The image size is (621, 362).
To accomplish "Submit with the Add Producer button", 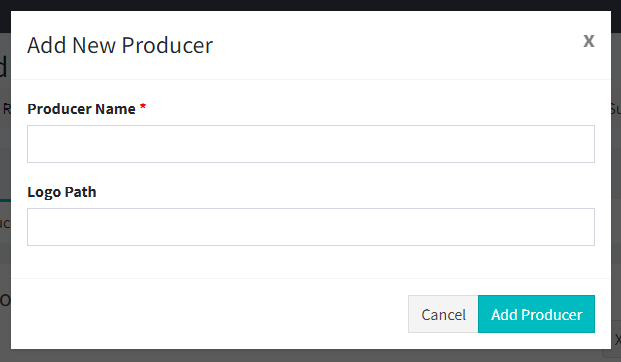I will [536, 314].
